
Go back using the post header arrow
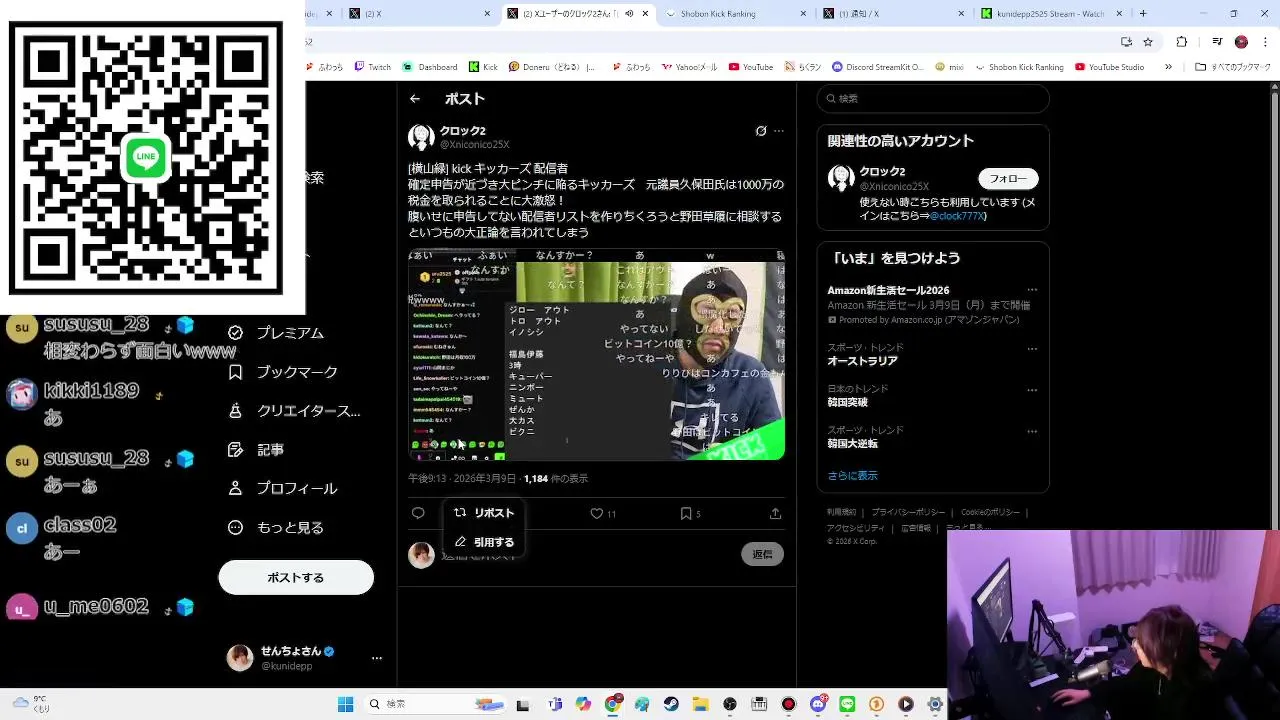tap(415, 99)
